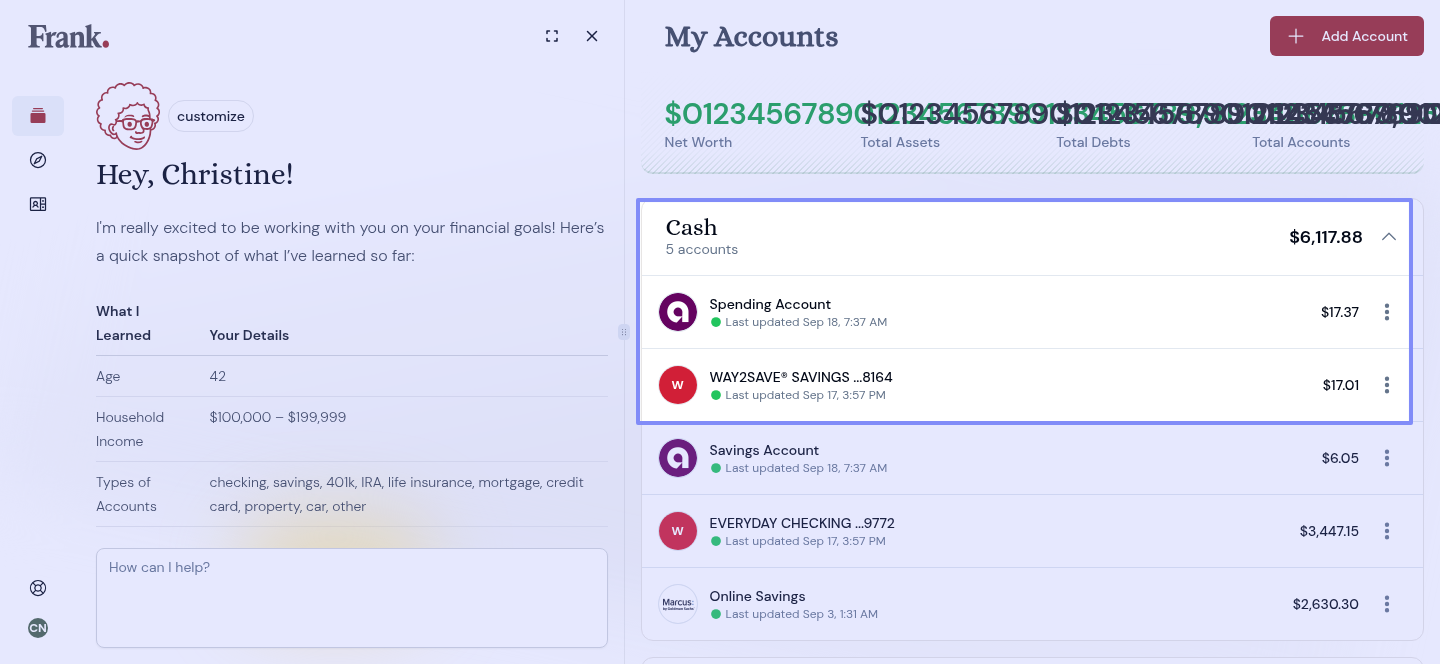The height and width of the screenshot is (664, 1440).
Task: Open options for EVERYDAY CHECKING account
Action: [x=1386, y=531]
